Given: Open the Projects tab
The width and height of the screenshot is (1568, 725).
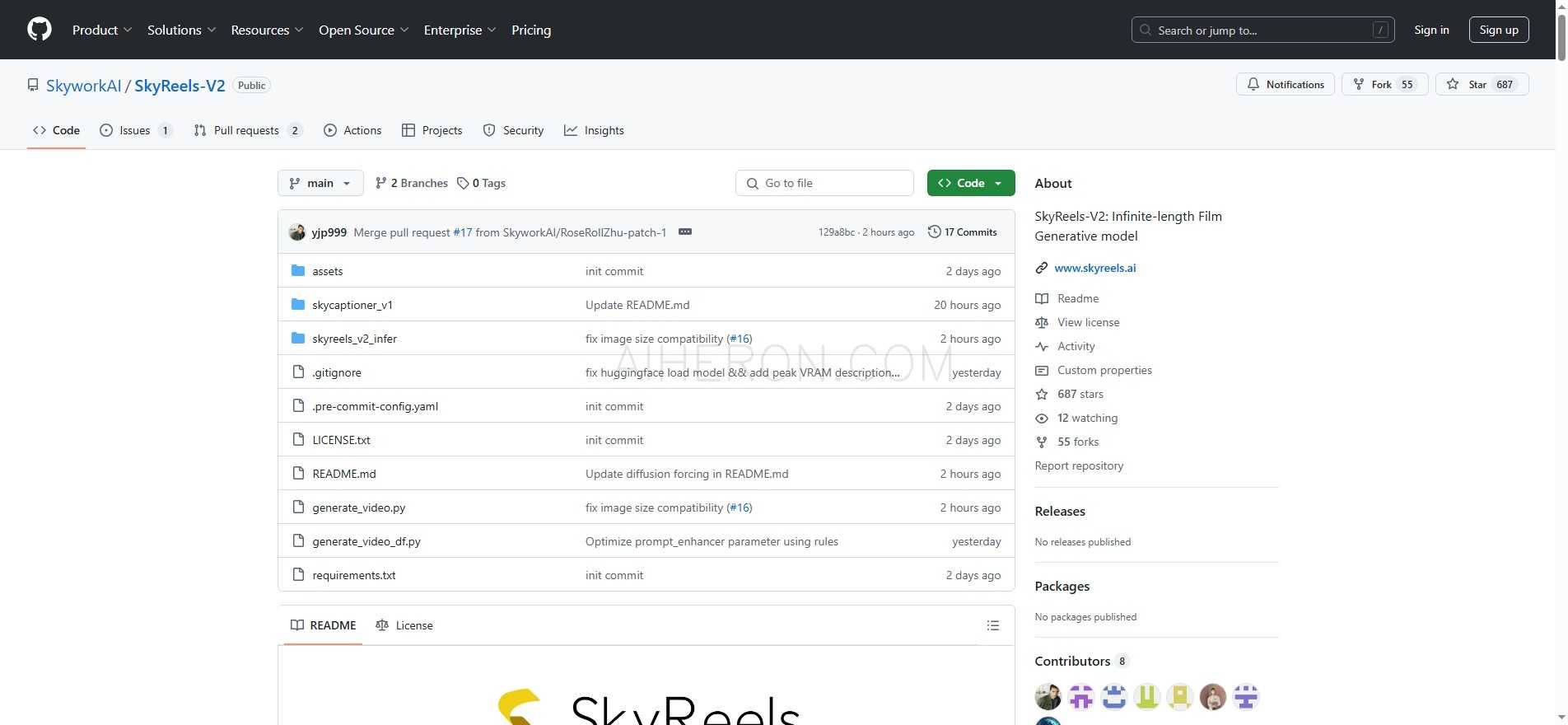Looking at the screenshot, I should (x=432, y=130).
